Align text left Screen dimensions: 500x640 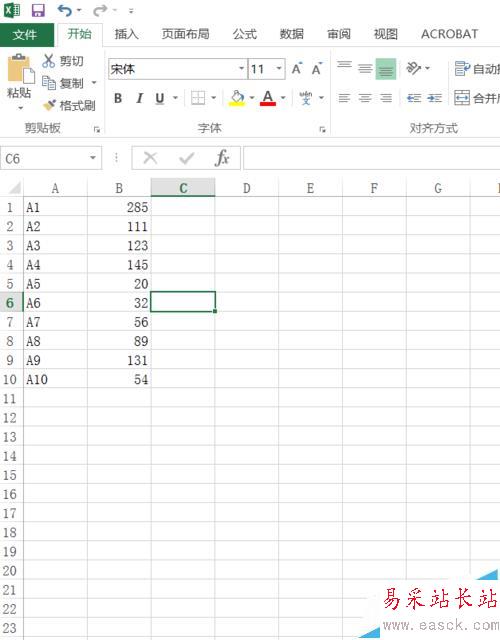344,98
